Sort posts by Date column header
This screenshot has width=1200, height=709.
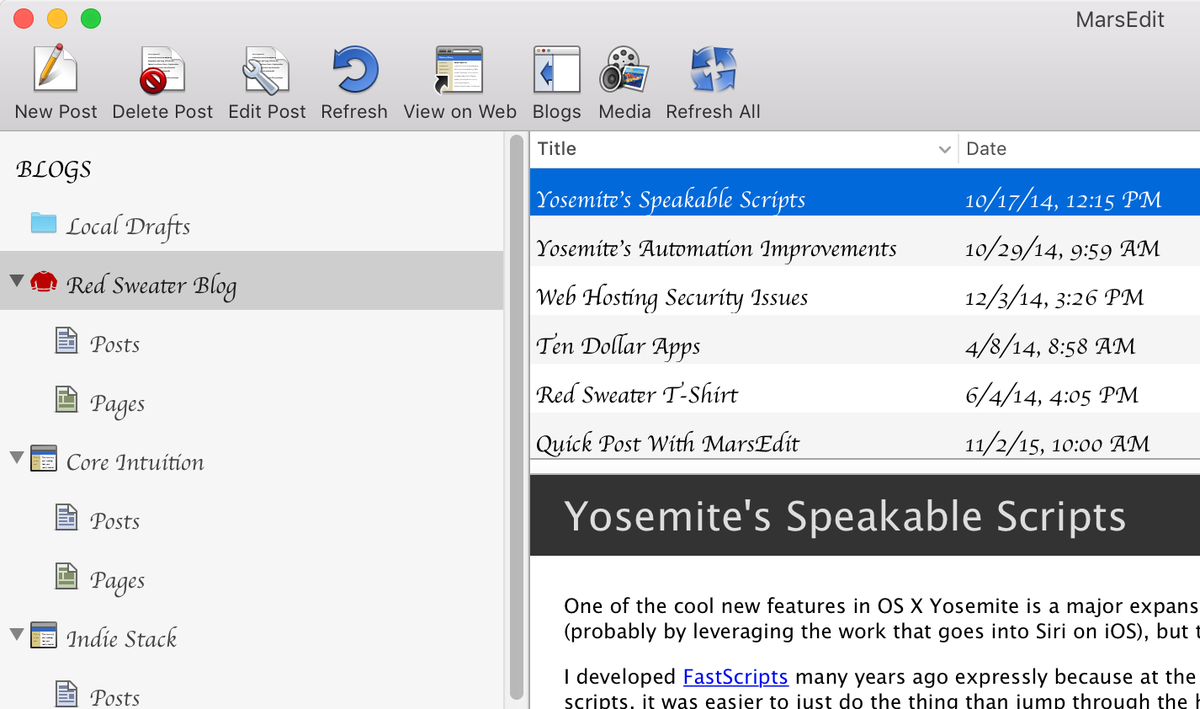[x=1079, y=149]
